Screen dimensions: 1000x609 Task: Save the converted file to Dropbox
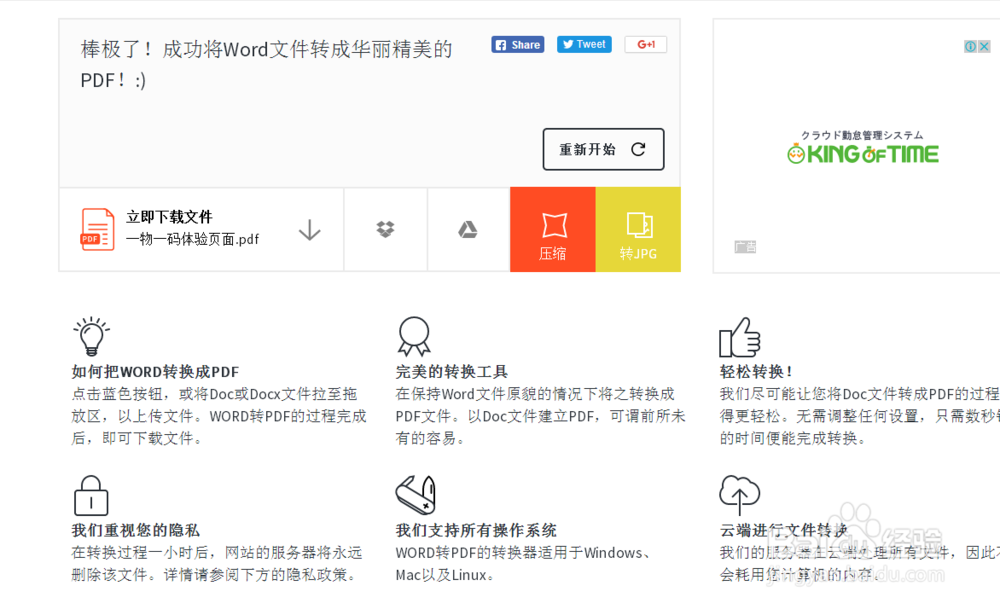(385, 229)
